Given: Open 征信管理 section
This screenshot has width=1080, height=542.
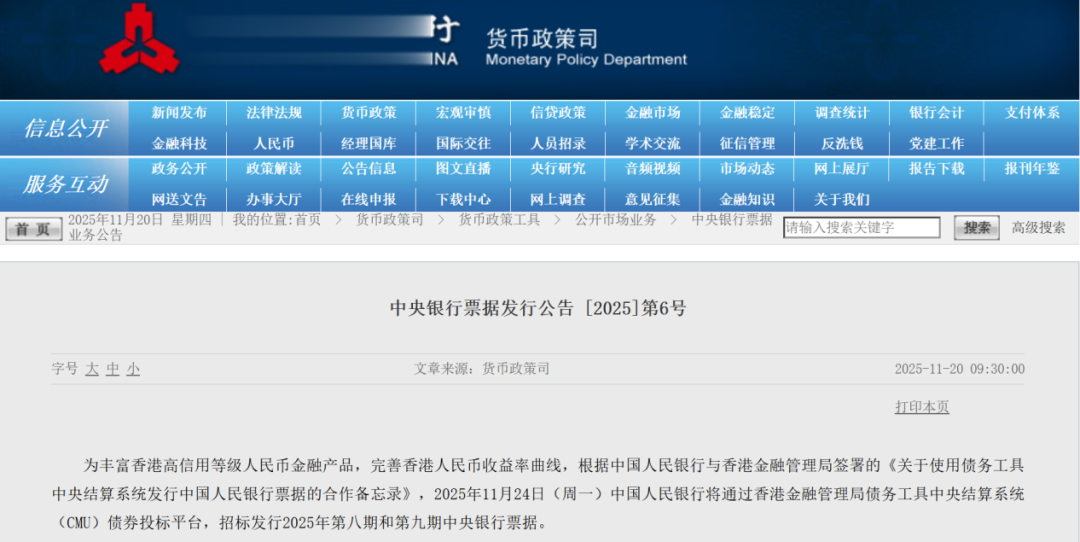Looking at the screenshot, I should (747, 143).
